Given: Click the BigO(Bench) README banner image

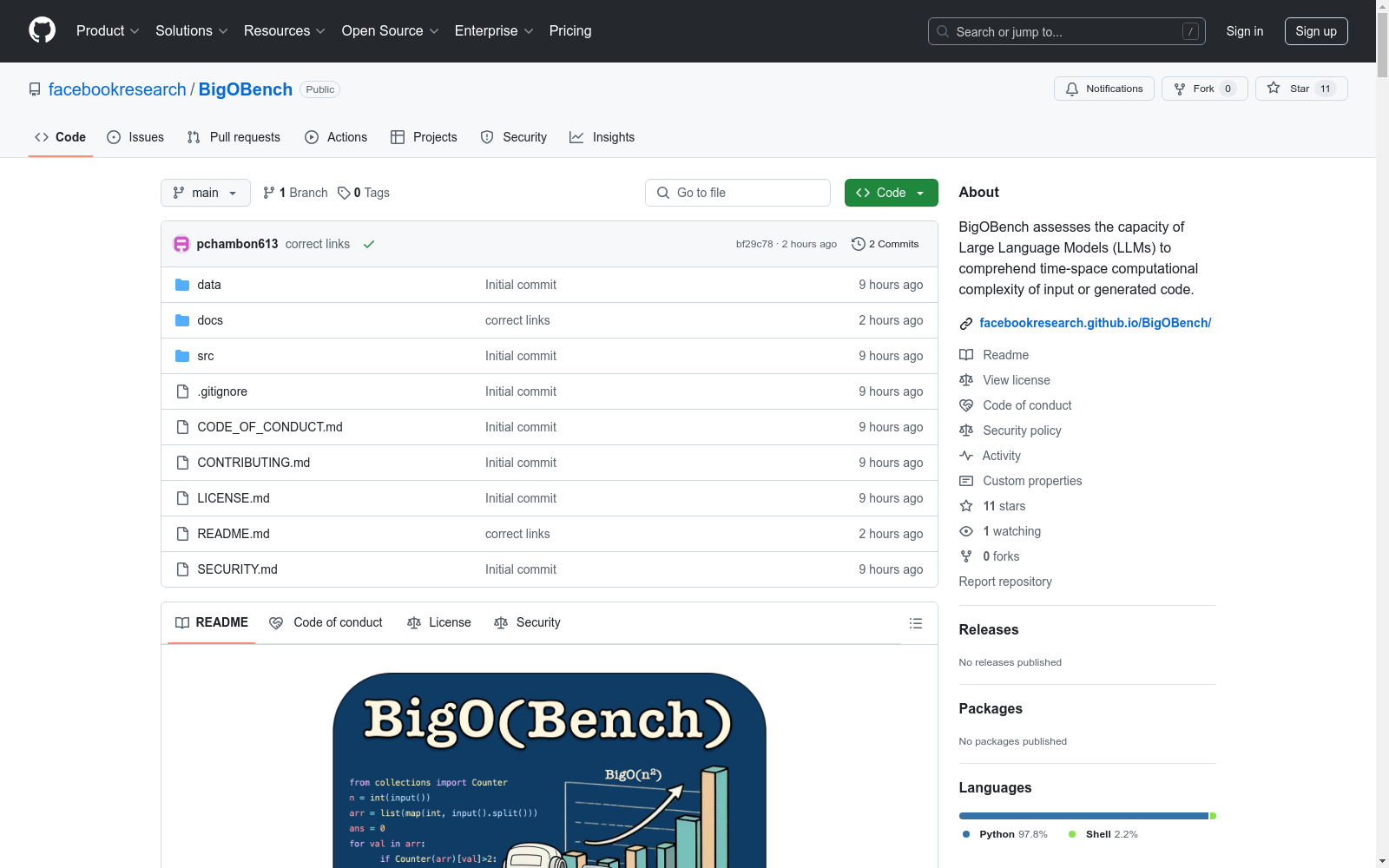Looking at the screenshot, I should point(550,770).
